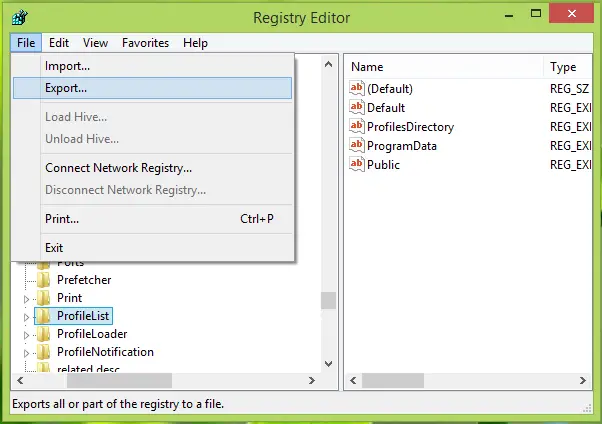Minimize the Registry Editor window
The image size is (602, 424).
(x=509, y=16)
